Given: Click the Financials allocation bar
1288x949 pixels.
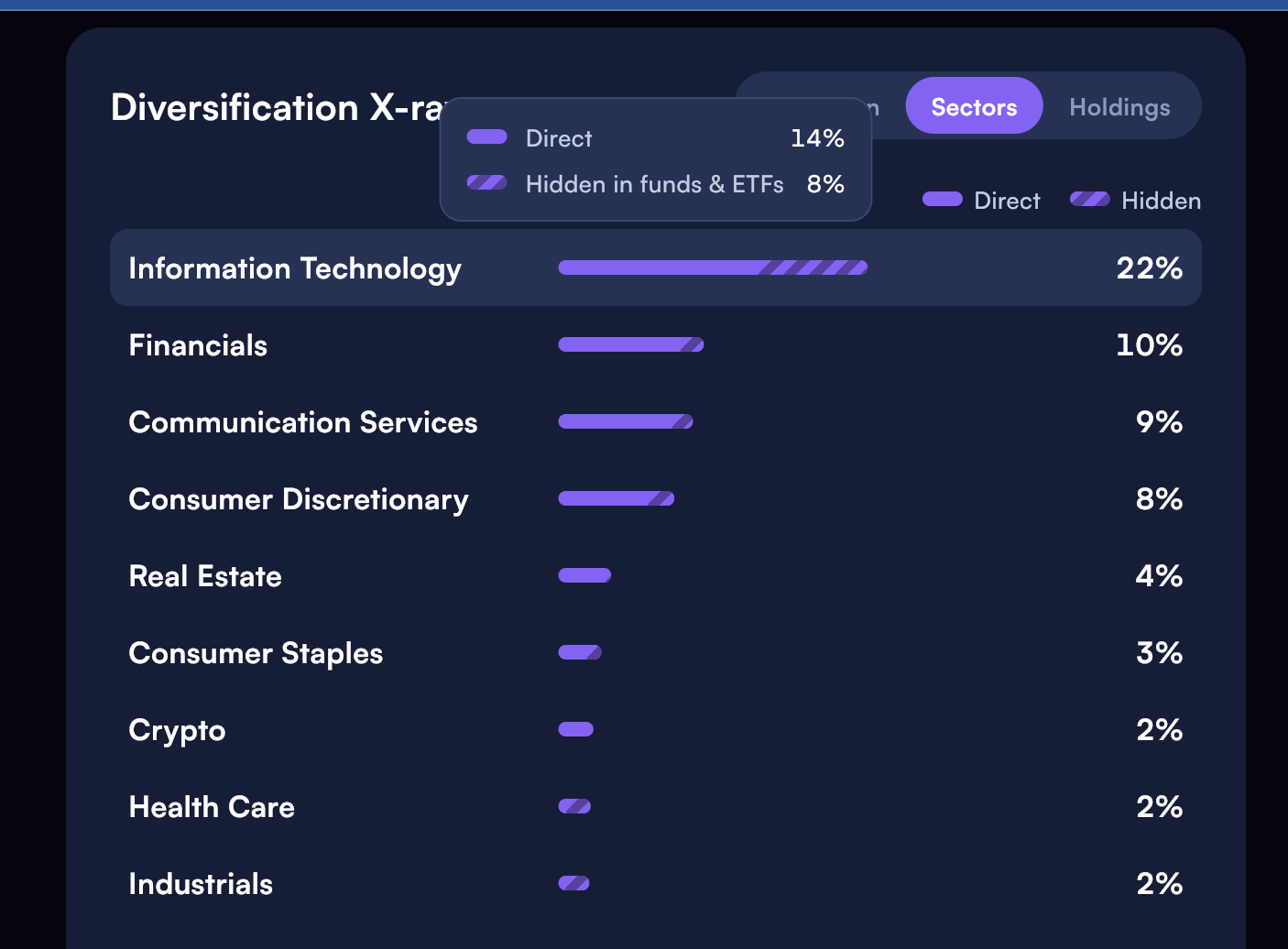Looking at the screenshot, I should (x=631, y=344).
